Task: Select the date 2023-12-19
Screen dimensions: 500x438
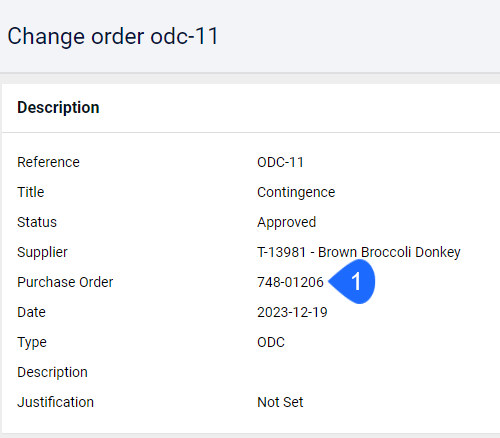Action: [x=292, y=312]
